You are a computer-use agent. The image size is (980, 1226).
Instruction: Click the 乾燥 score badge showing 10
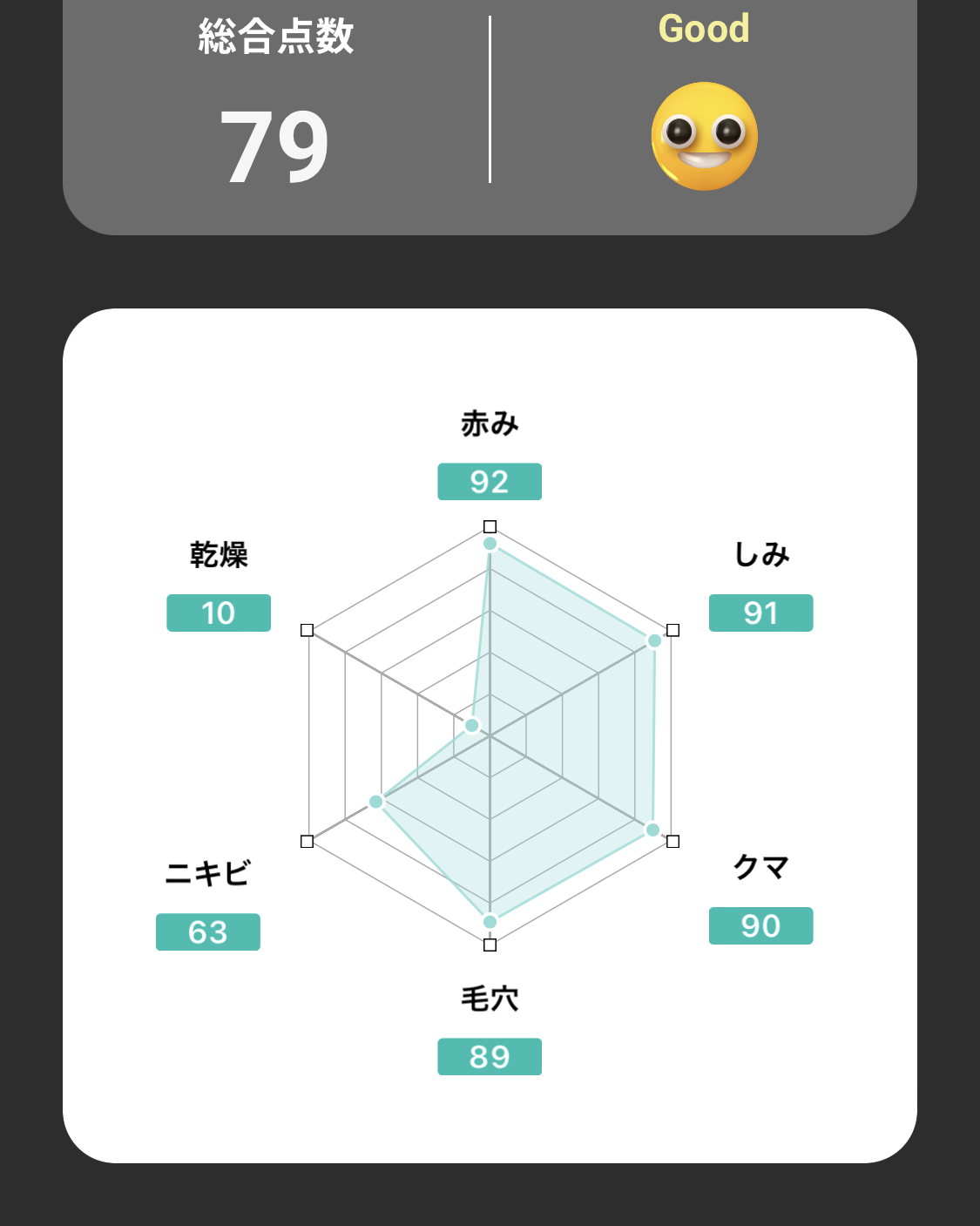tap(218, 613)
